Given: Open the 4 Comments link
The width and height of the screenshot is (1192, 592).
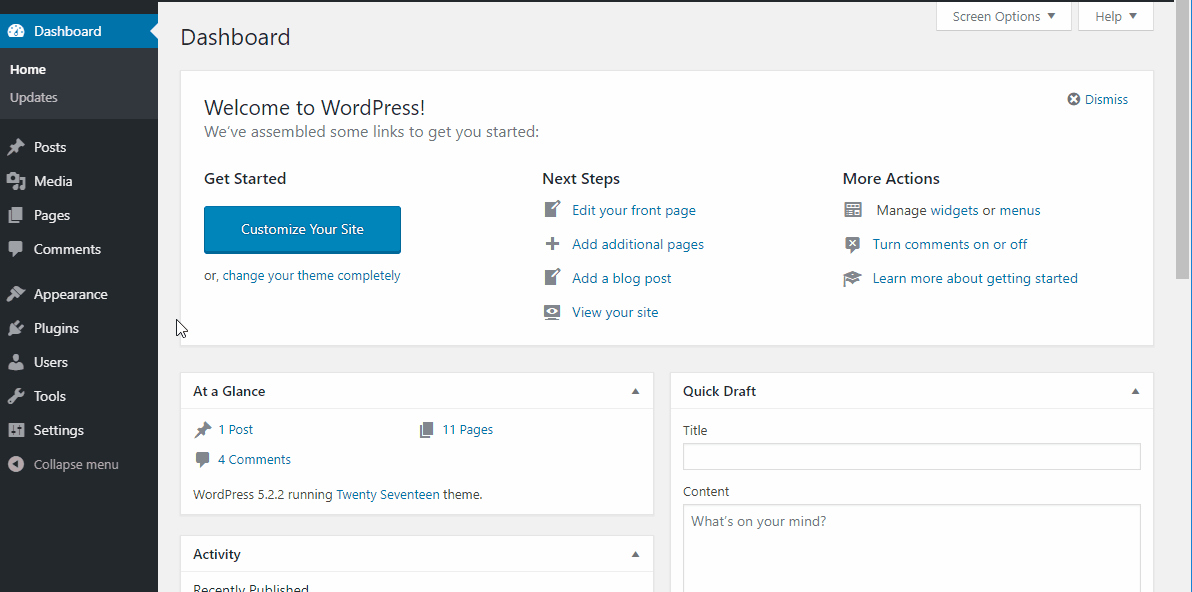Looking at the screenshot, I should tap(254, 460).
